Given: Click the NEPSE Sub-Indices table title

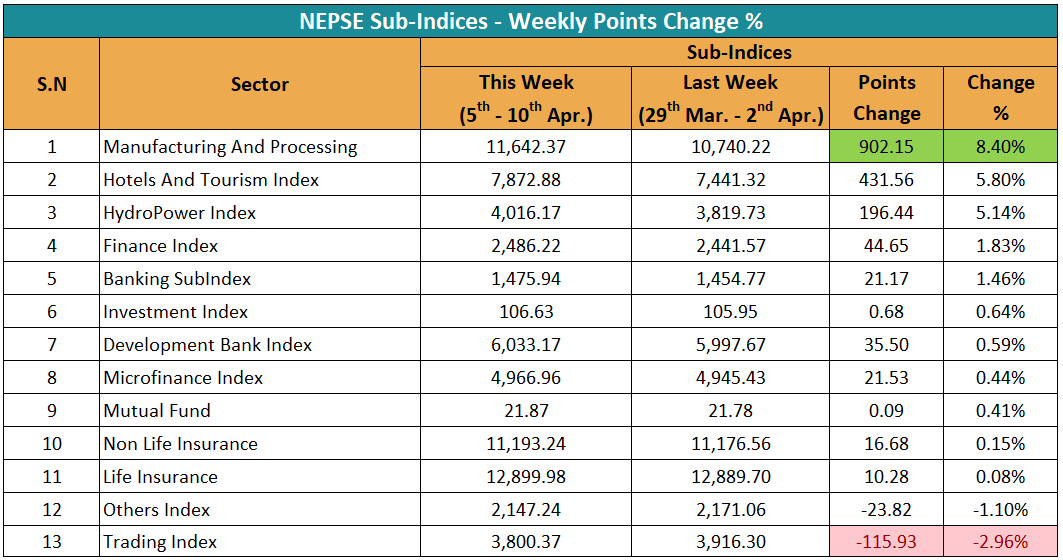Looking at the screenshot, I should 531,21.
